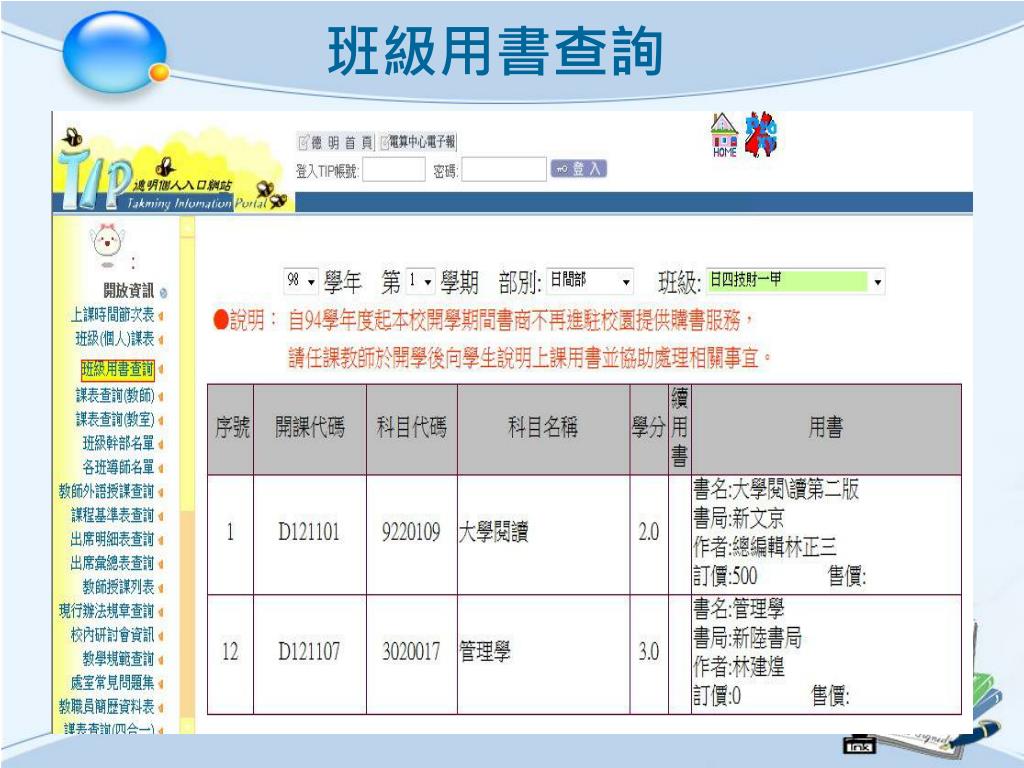The height and width of the screenshot is (768, 1024).
Task: Select 班級用書查詢 in the sidebar
Action: coord(118,369)
